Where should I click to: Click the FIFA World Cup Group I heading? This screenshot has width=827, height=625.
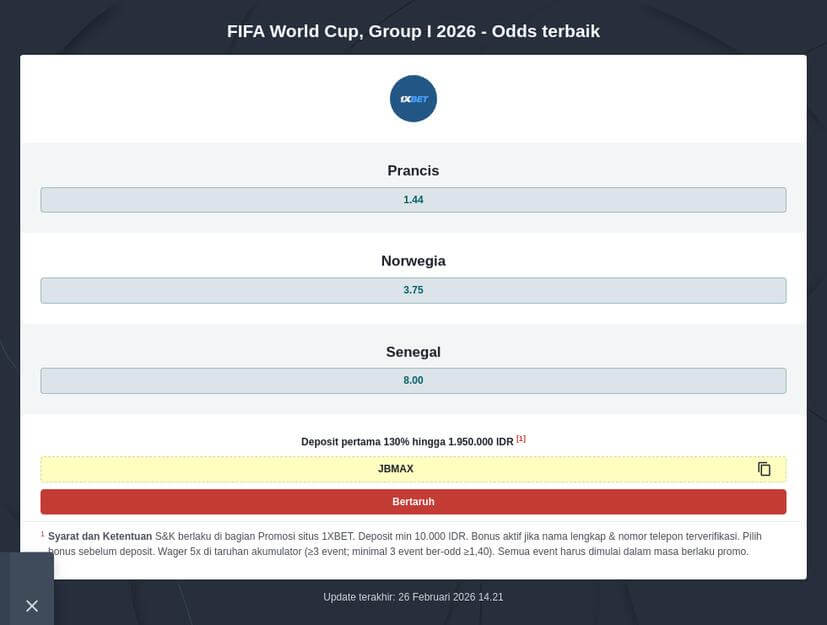click(413, 31)
